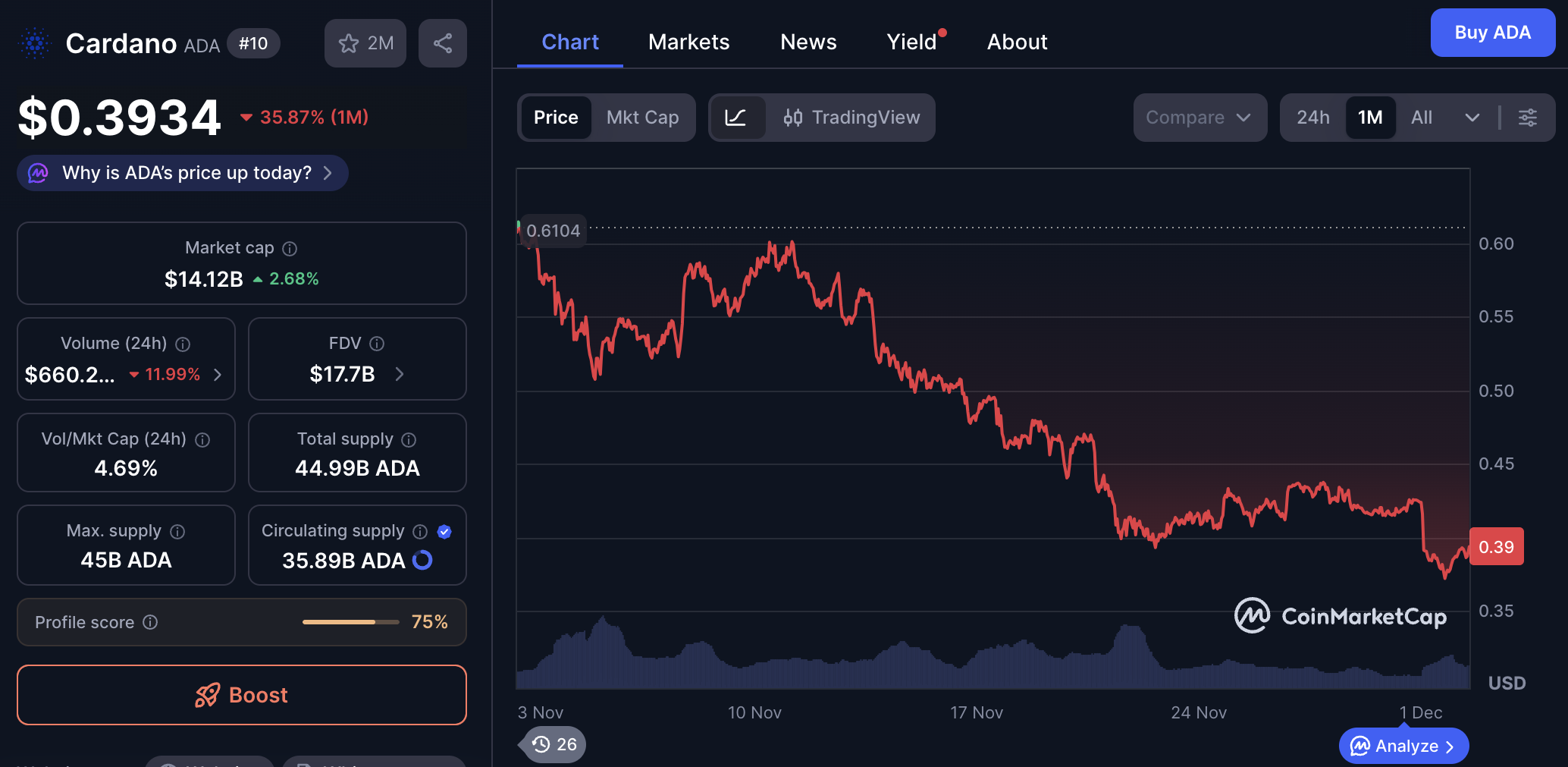Select the line chart view icon
The width and height of the screenshot is (1568, 767).
(x=738, y=118)
